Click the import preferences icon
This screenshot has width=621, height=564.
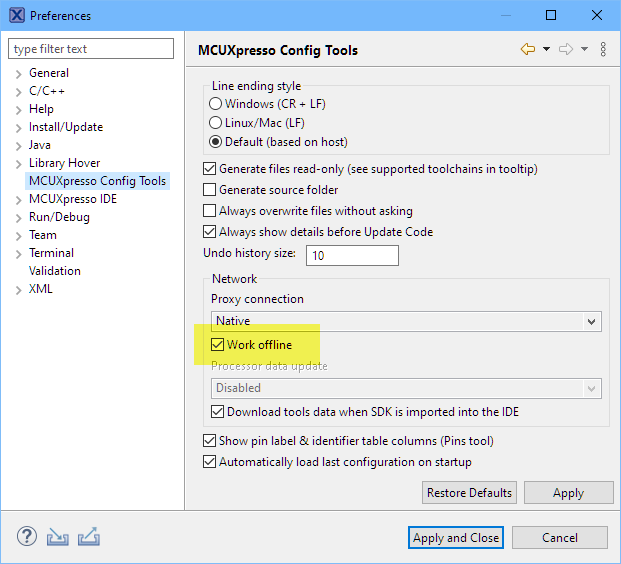pyautogui.click(x=57, y=537)
